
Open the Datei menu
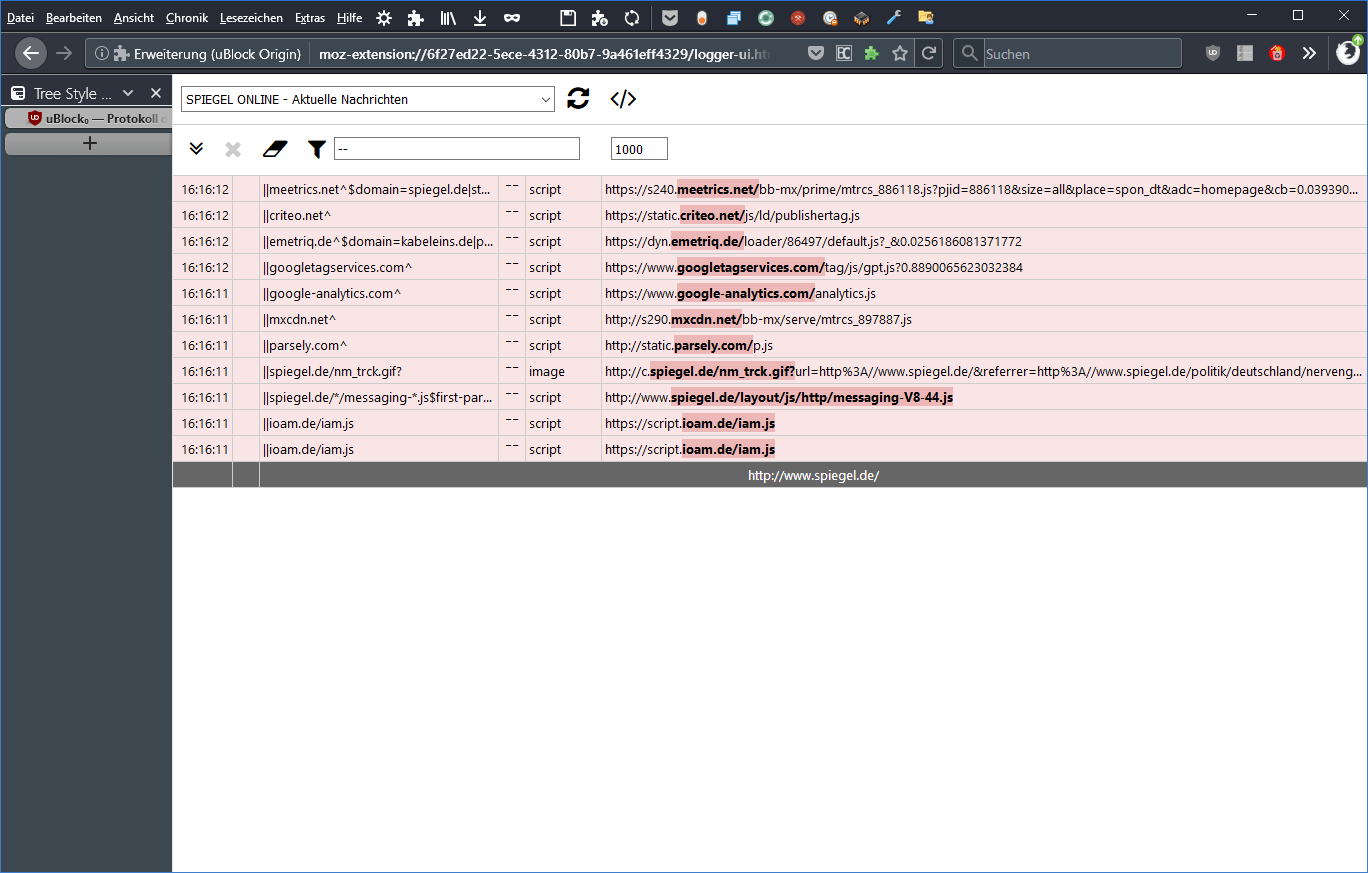click(x=21, y=18)
